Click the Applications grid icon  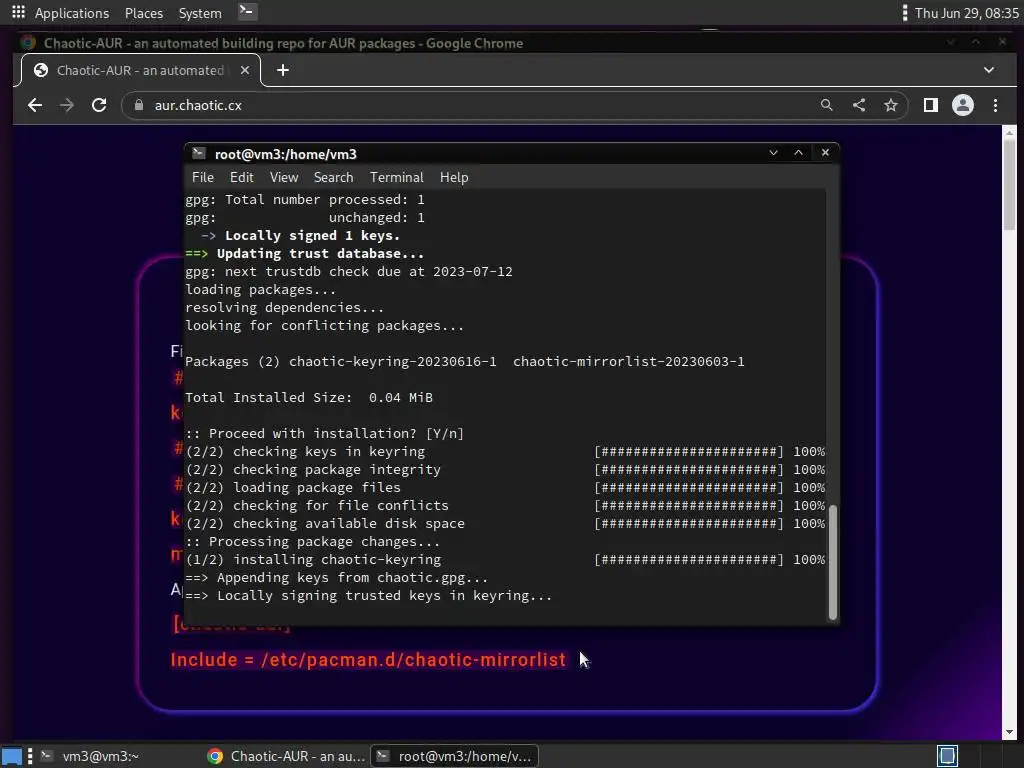pos(18,12)
